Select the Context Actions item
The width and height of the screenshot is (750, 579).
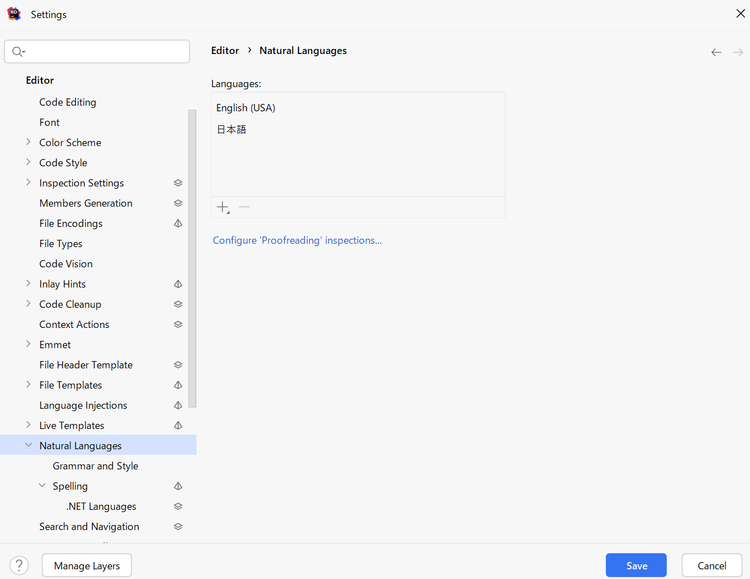click(74, 324)
